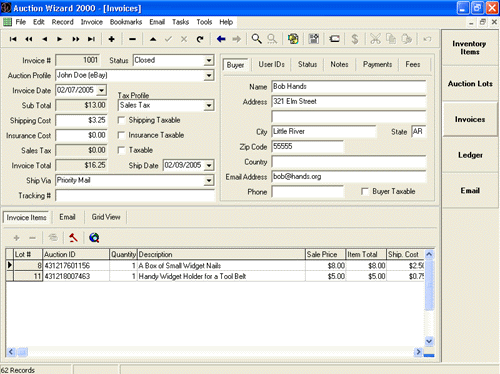Tick the Buyer Taxable checkbox
The image size is (500, 374).
pyautogui.click(x=365, y=192)
